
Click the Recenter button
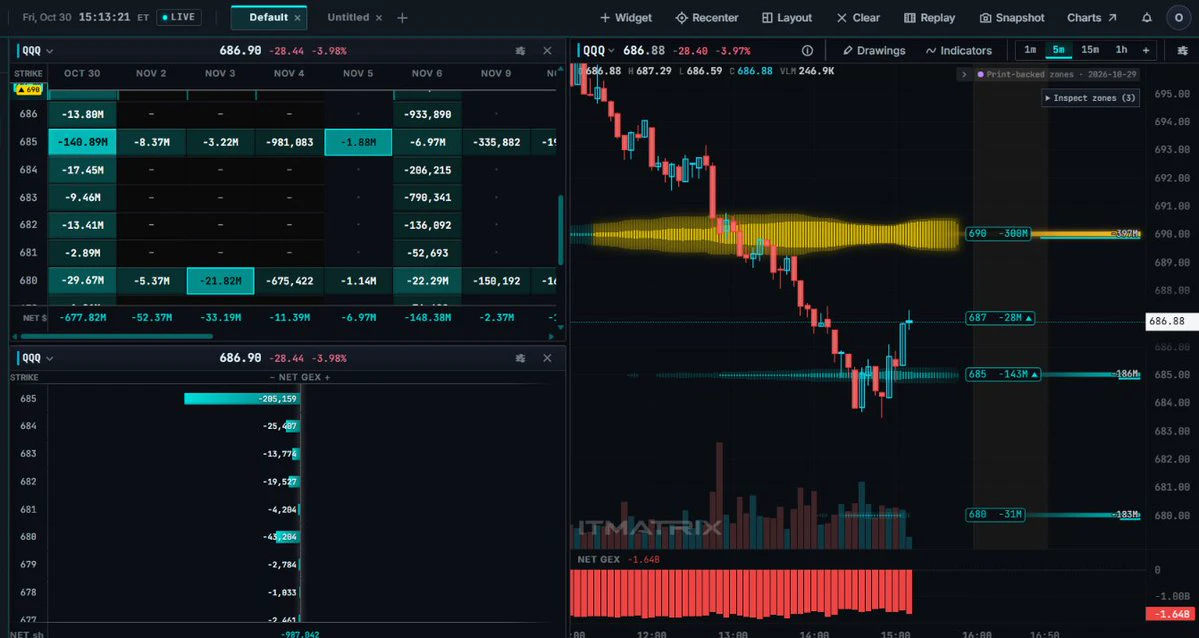(x=707, y=18)
